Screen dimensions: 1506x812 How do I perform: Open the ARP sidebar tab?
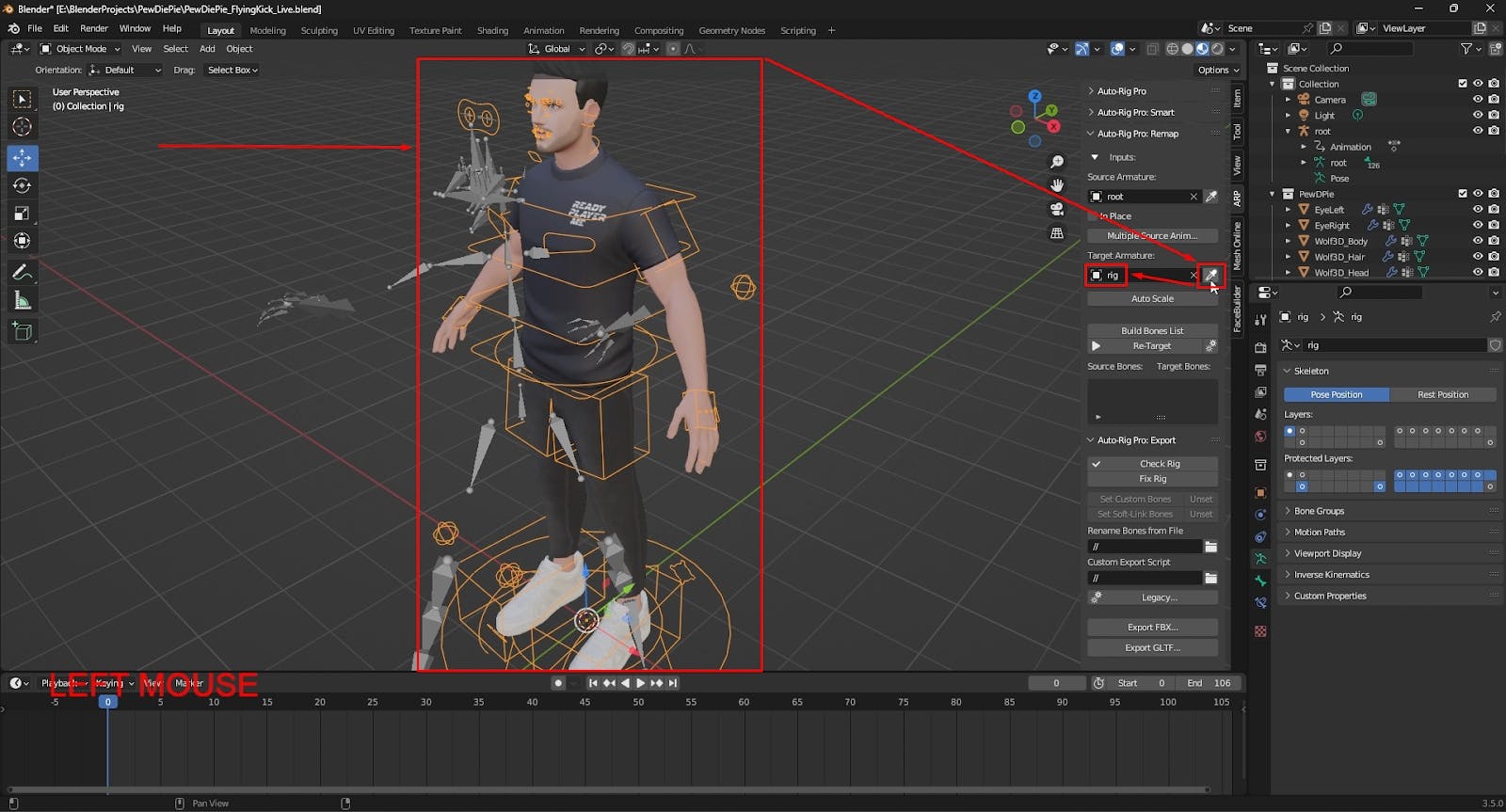tap(1237, 199)
